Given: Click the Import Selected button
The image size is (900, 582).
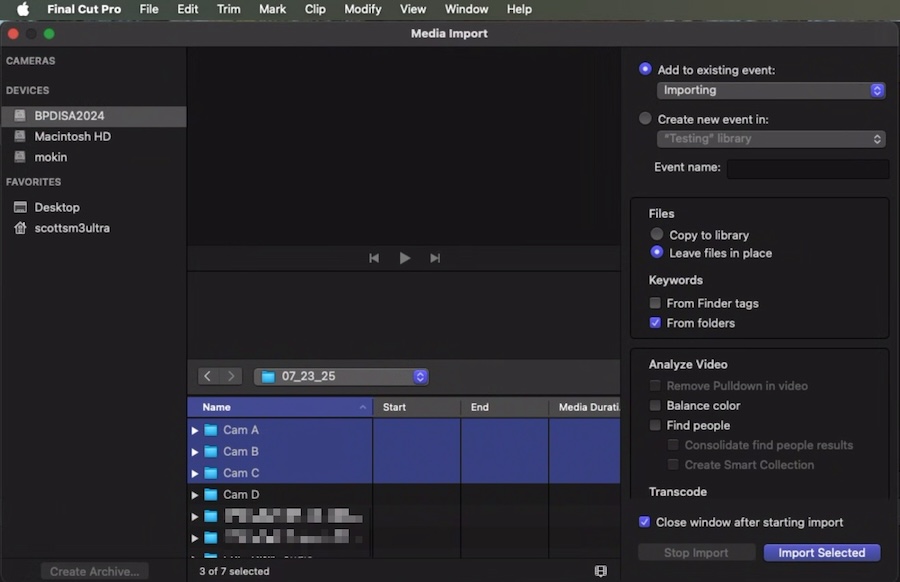Looking at the screenshot, I should coord(821,553).
